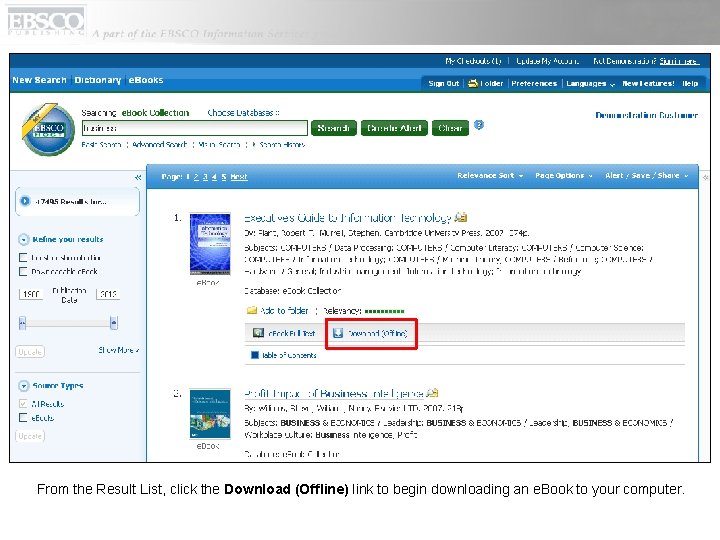Click Sign Out in the toolbar

click(x=444, y=84)
